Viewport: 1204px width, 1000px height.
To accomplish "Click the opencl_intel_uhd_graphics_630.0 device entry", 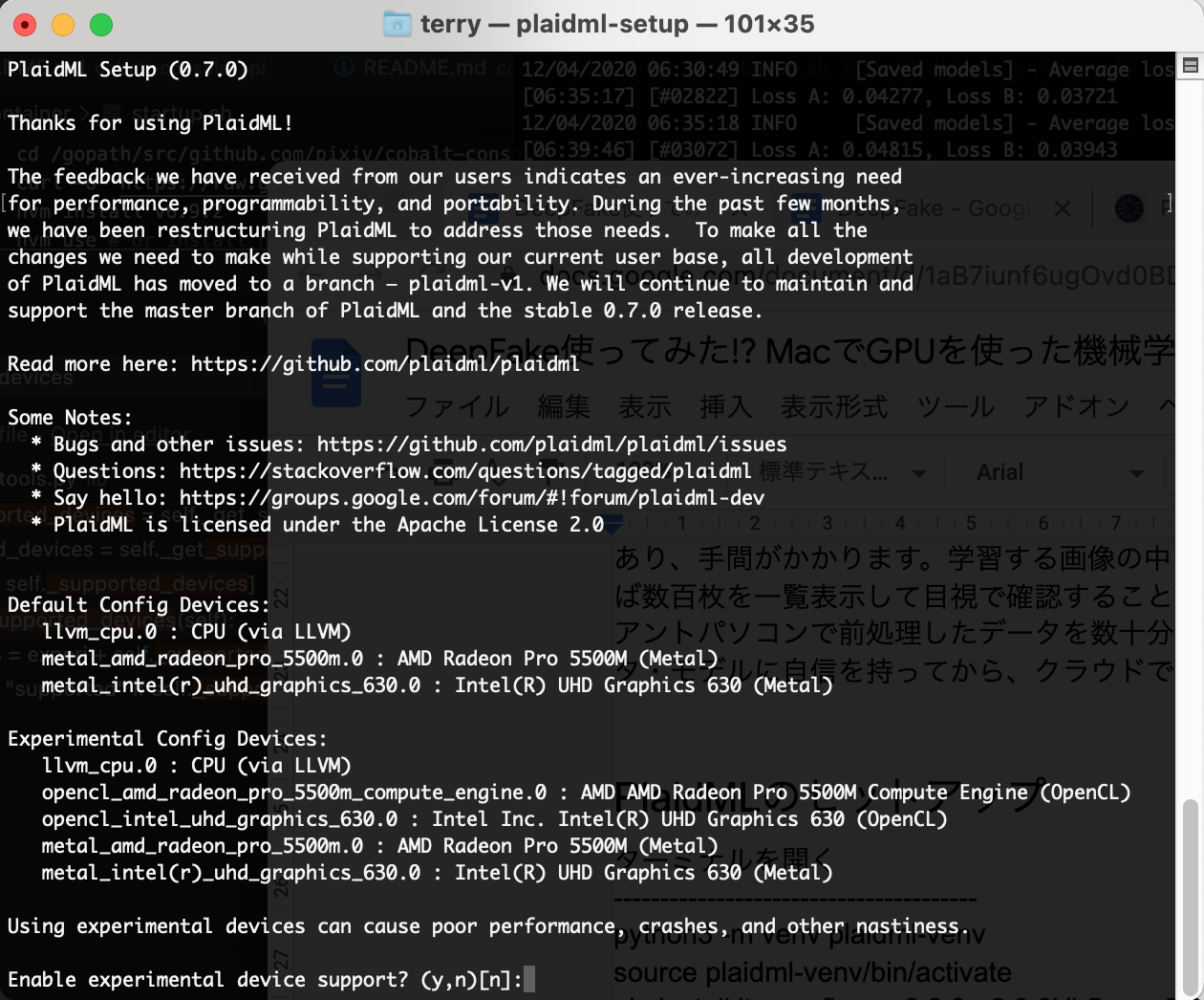I will (494, 819).
